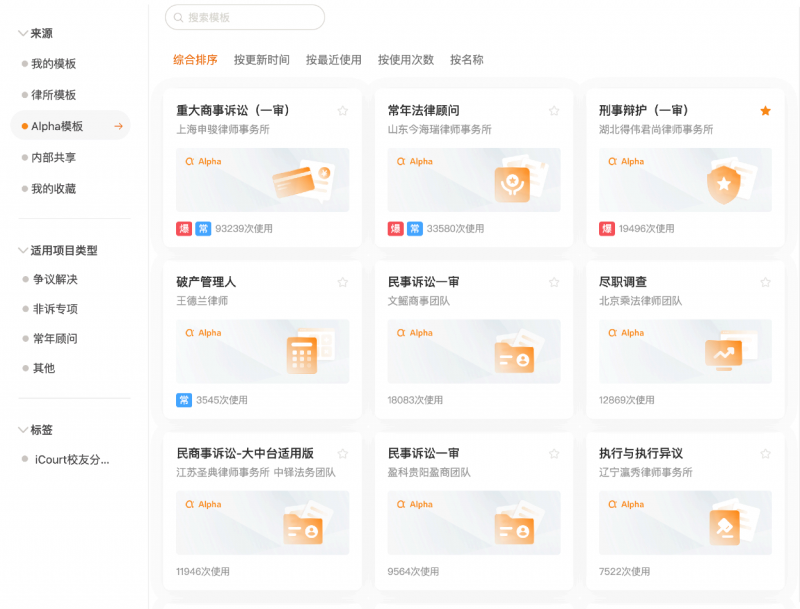Click blue 常 badge on 常年法律顾问 card
The image size is (800, 609).
pyautogui.click(x=415, y=229)
